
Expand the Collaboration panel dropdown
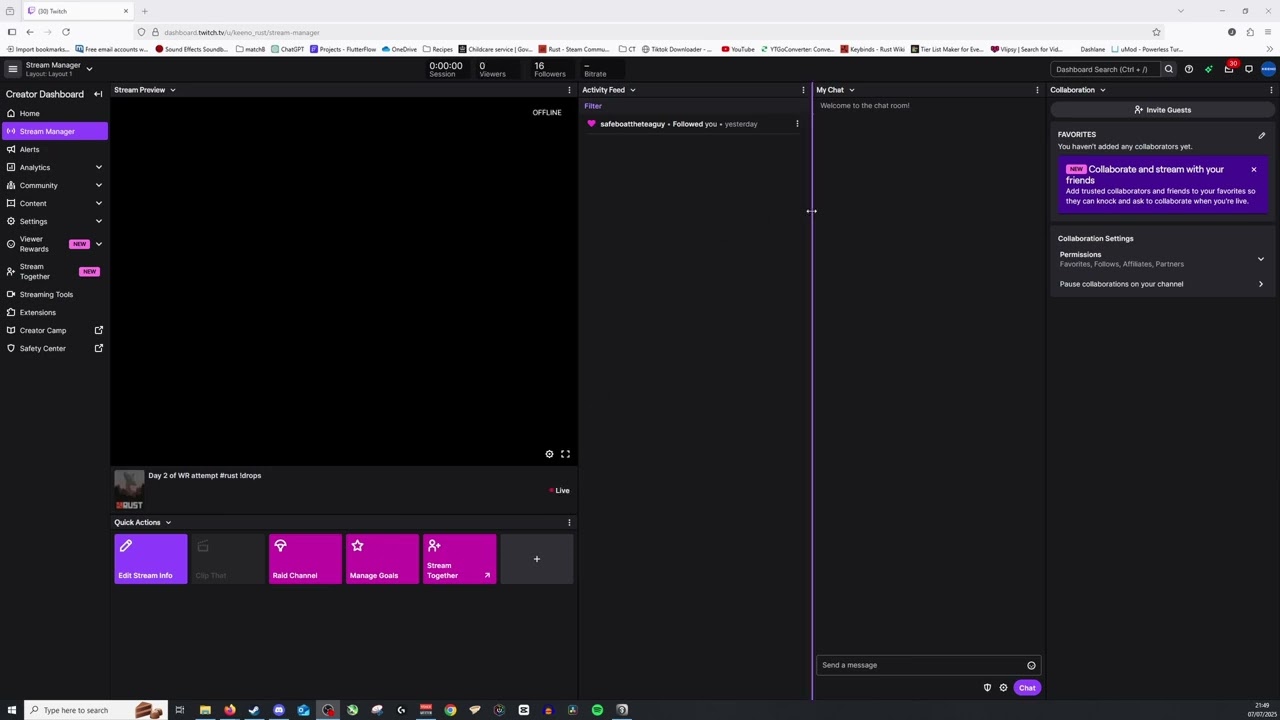pos(1102,90)
